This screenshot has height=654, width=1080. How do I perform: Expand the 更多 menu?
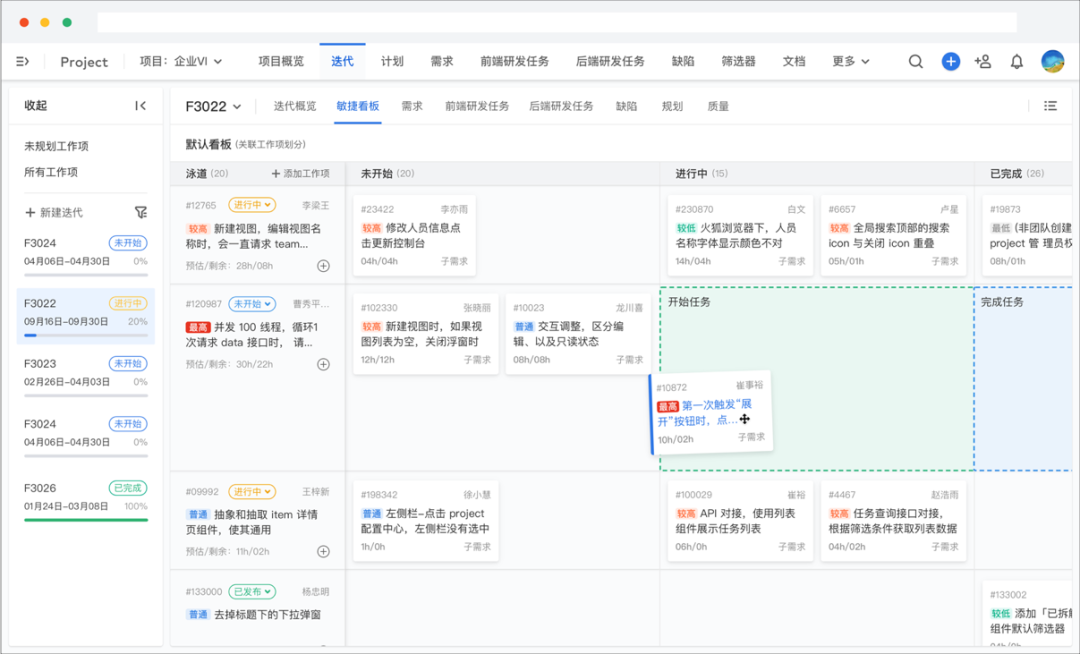pos(851,62)
